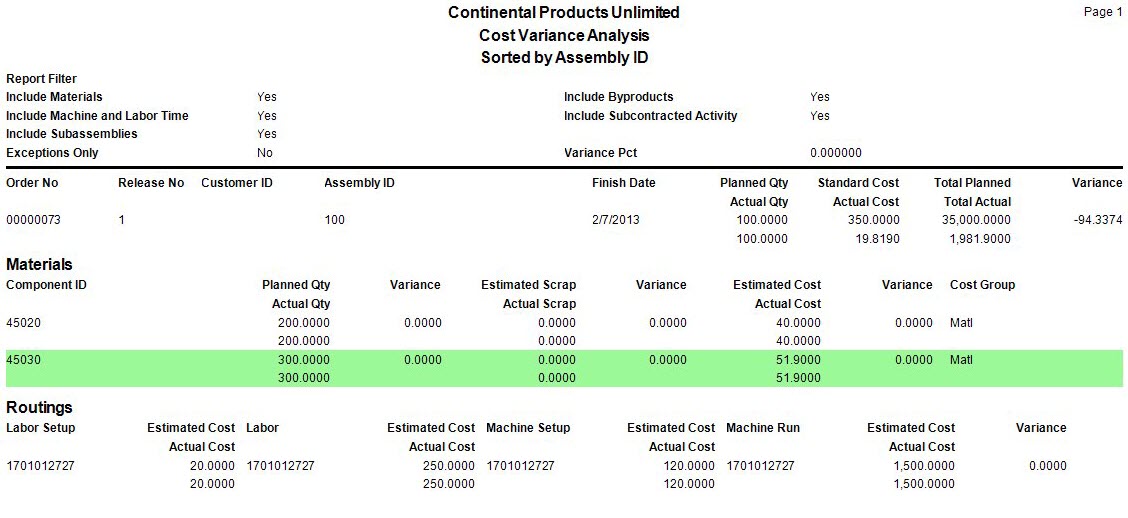Click the Page 1 indicator
The width and height of the screenshot is (1128, 518).
coord(1103,12)
